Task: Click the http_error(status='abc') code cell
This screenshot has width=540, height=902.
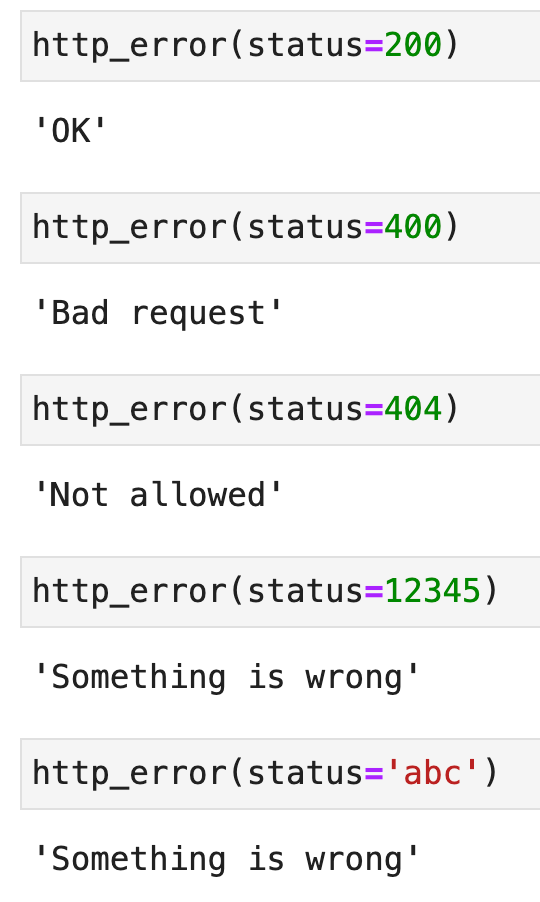Action: click(x=280, y=773)
